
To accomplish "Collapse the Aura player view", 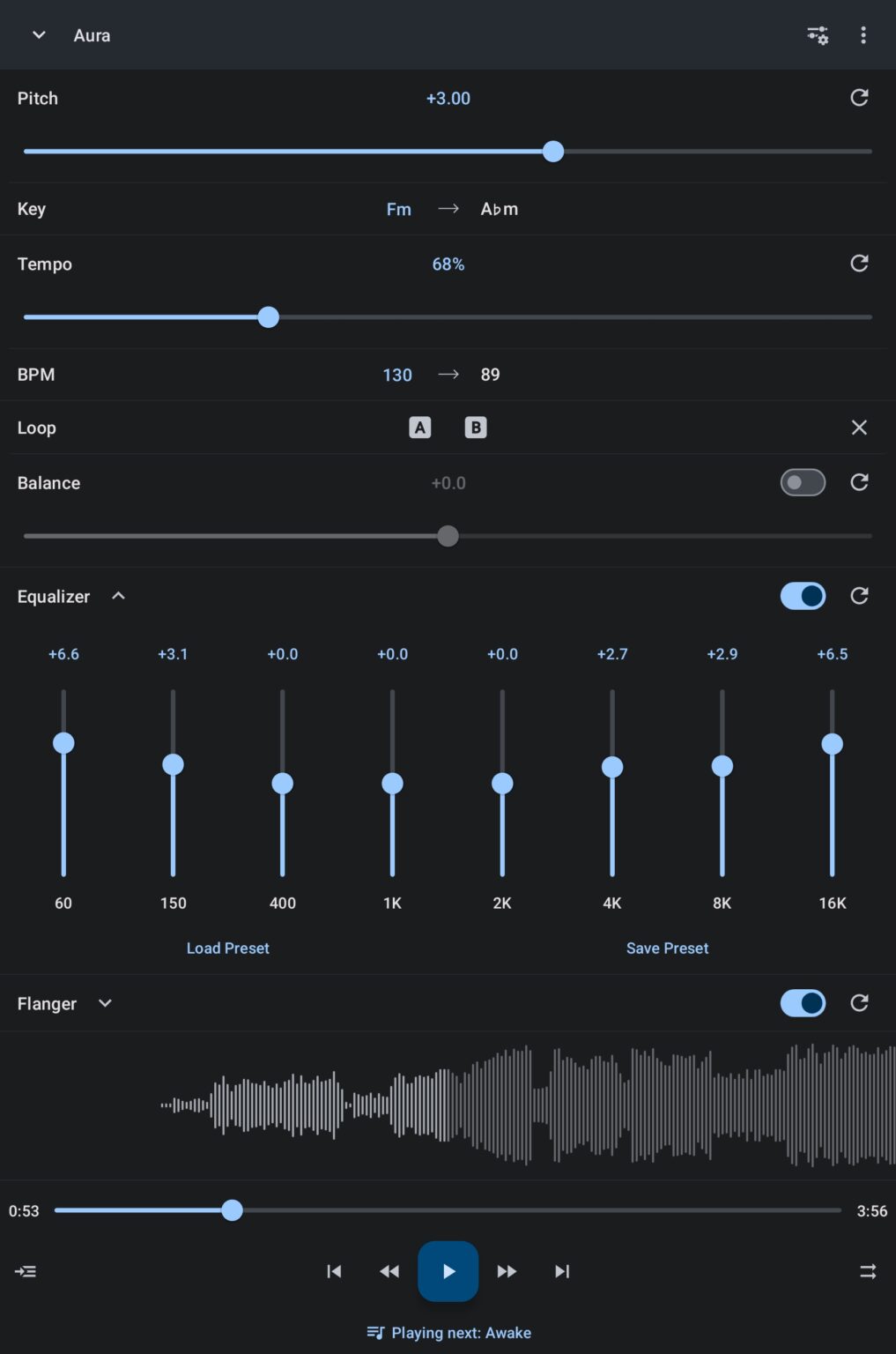I will pos(38,35).
